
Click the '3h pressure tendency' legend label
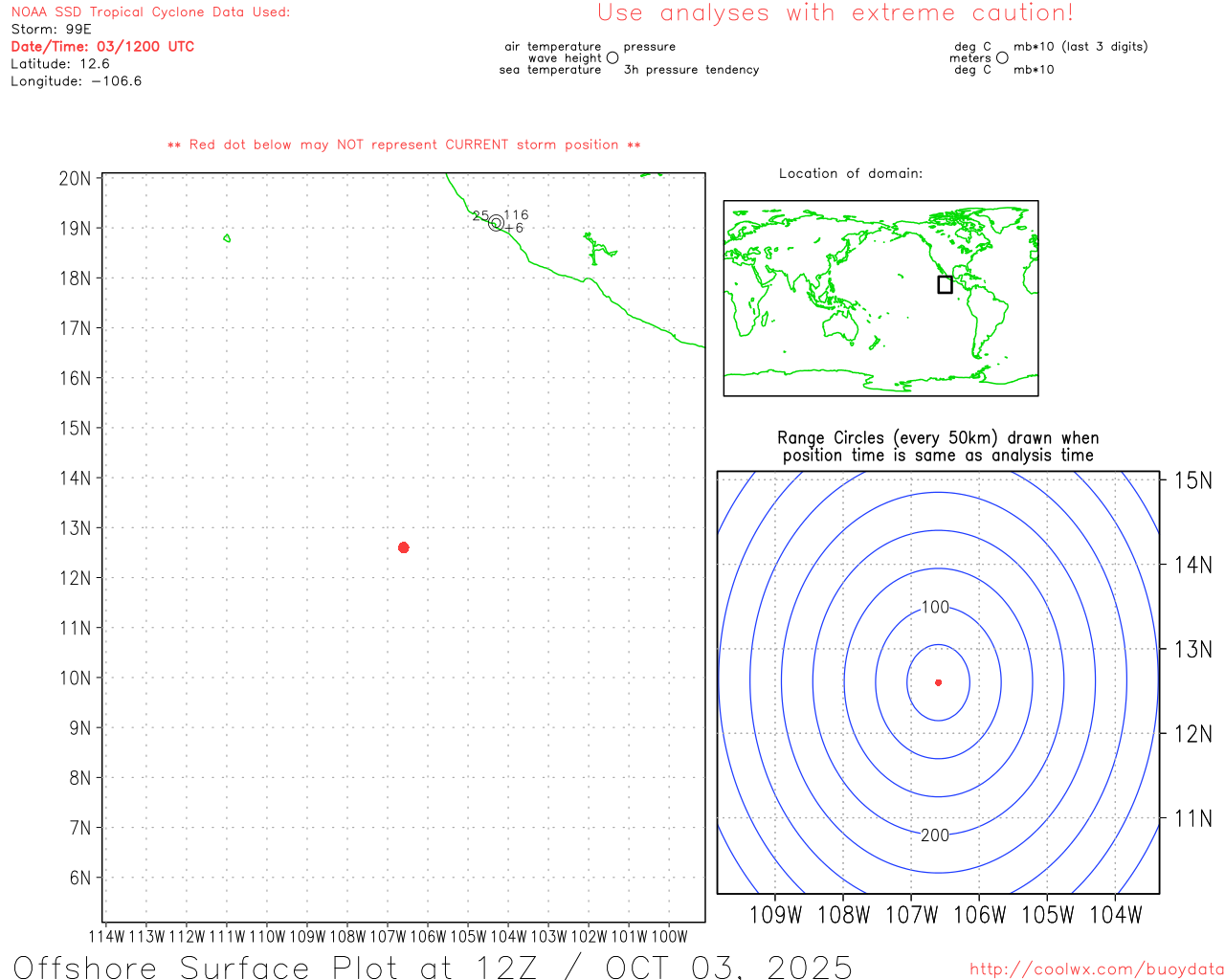(691, 70)
